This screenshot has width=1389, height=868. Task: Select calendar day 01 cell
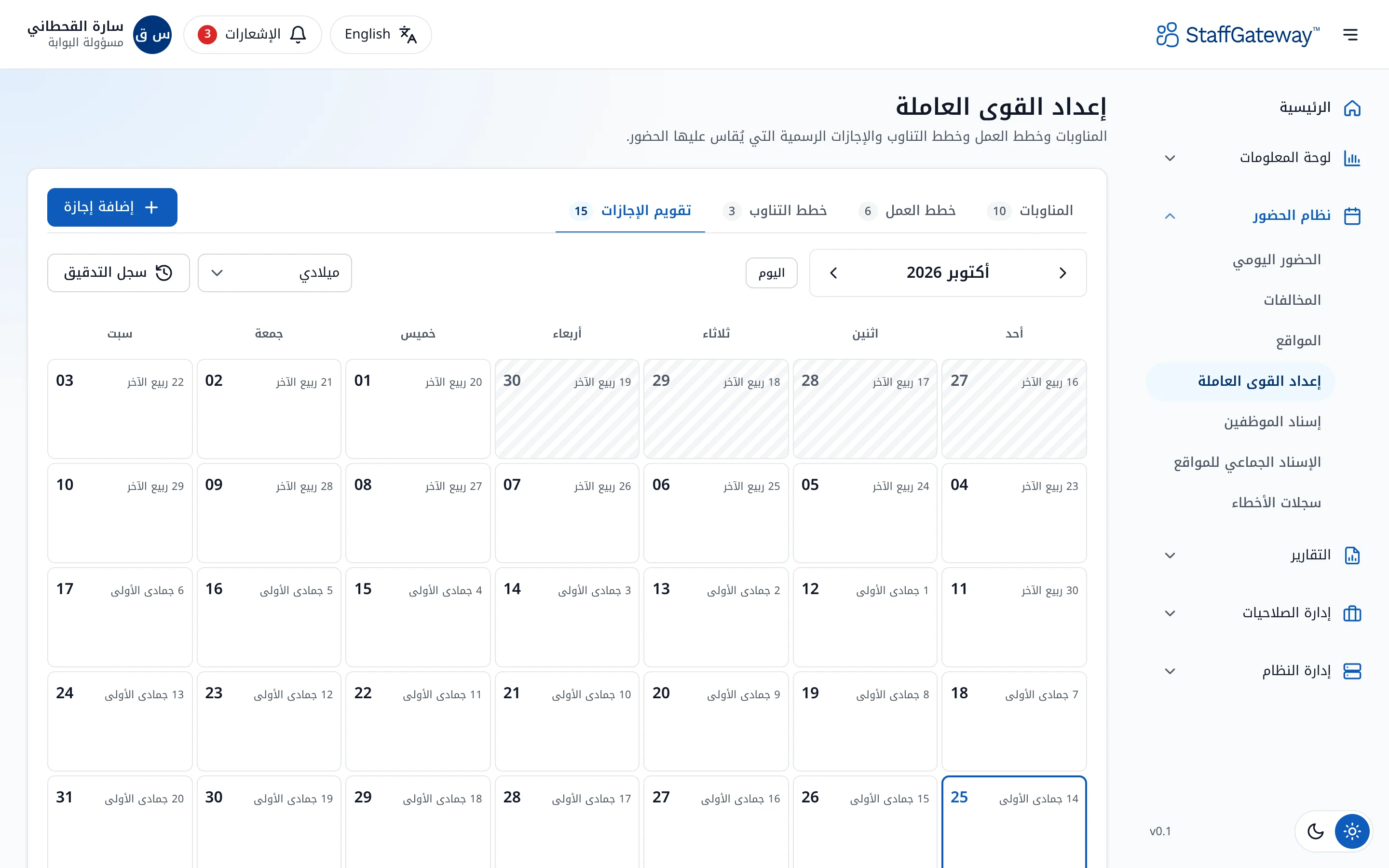click(418, 409)
